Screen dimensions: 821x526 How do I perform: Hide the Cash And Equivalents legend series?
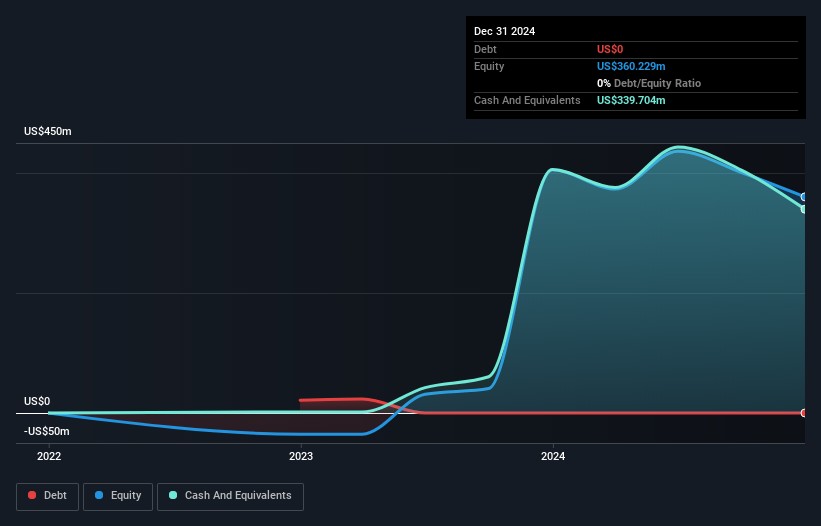click(230, 496)
